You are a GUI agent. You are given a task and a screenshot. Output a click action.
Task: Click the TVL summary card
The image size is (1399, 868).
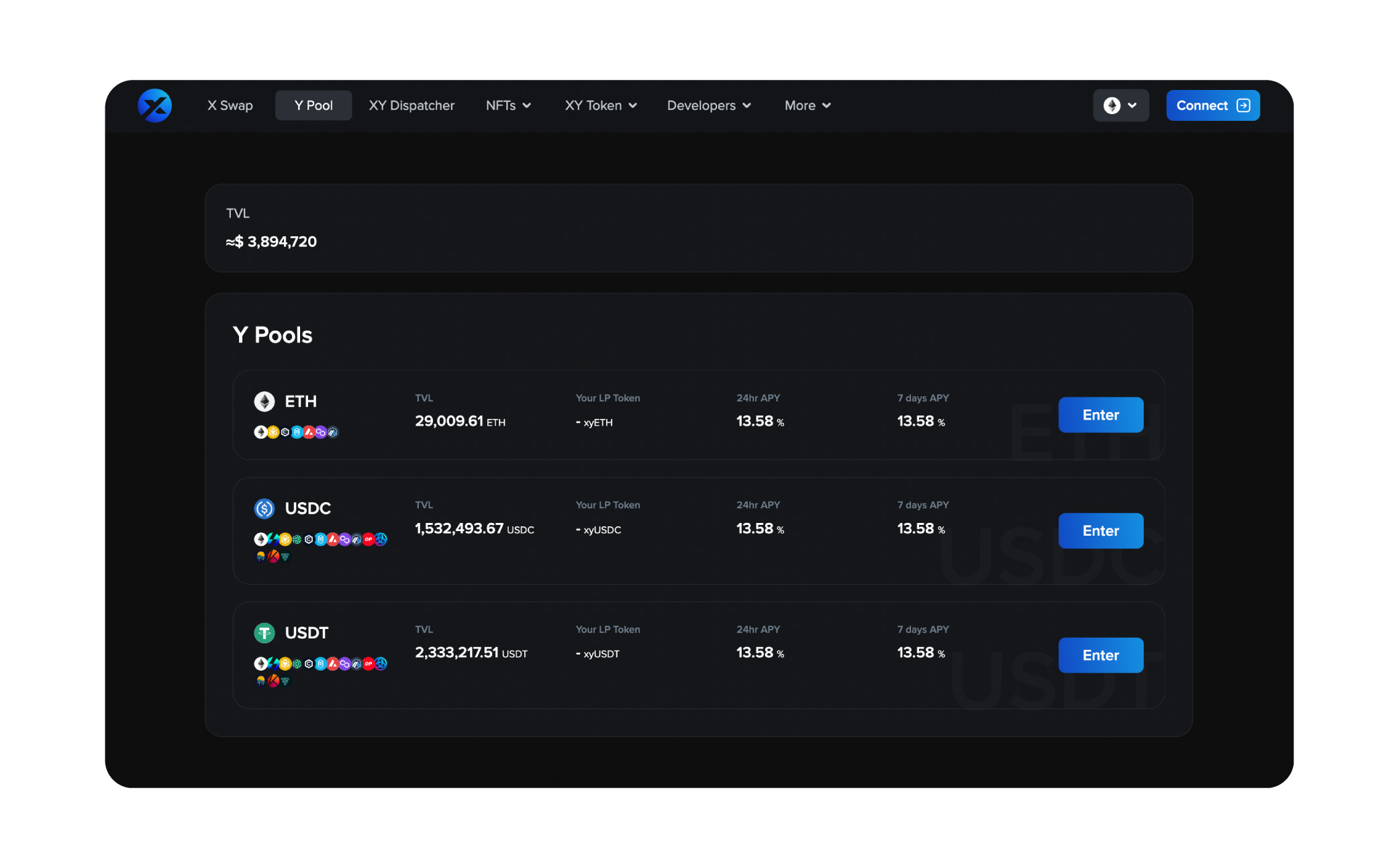click(699, 228)
